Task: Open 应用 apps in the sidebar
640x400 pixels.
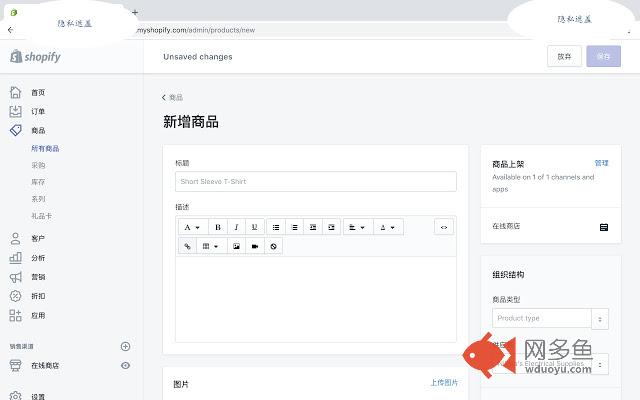Action: pos(38,316)
